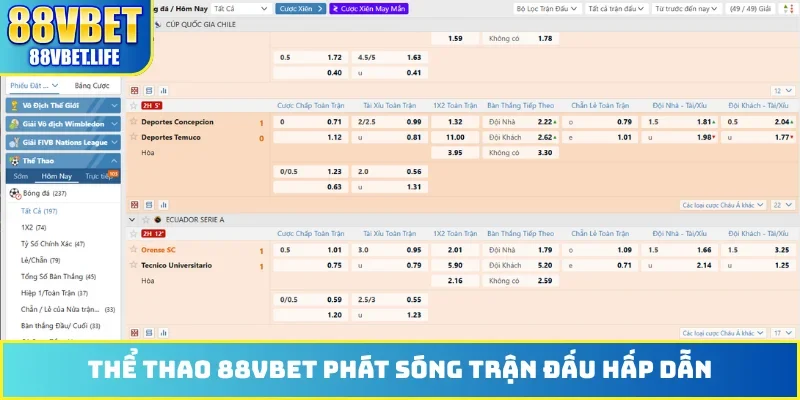Screen dimensions: 800x400
Task: Click the FIVB Nations League volleyball icon
Action: tap(14, 142)
